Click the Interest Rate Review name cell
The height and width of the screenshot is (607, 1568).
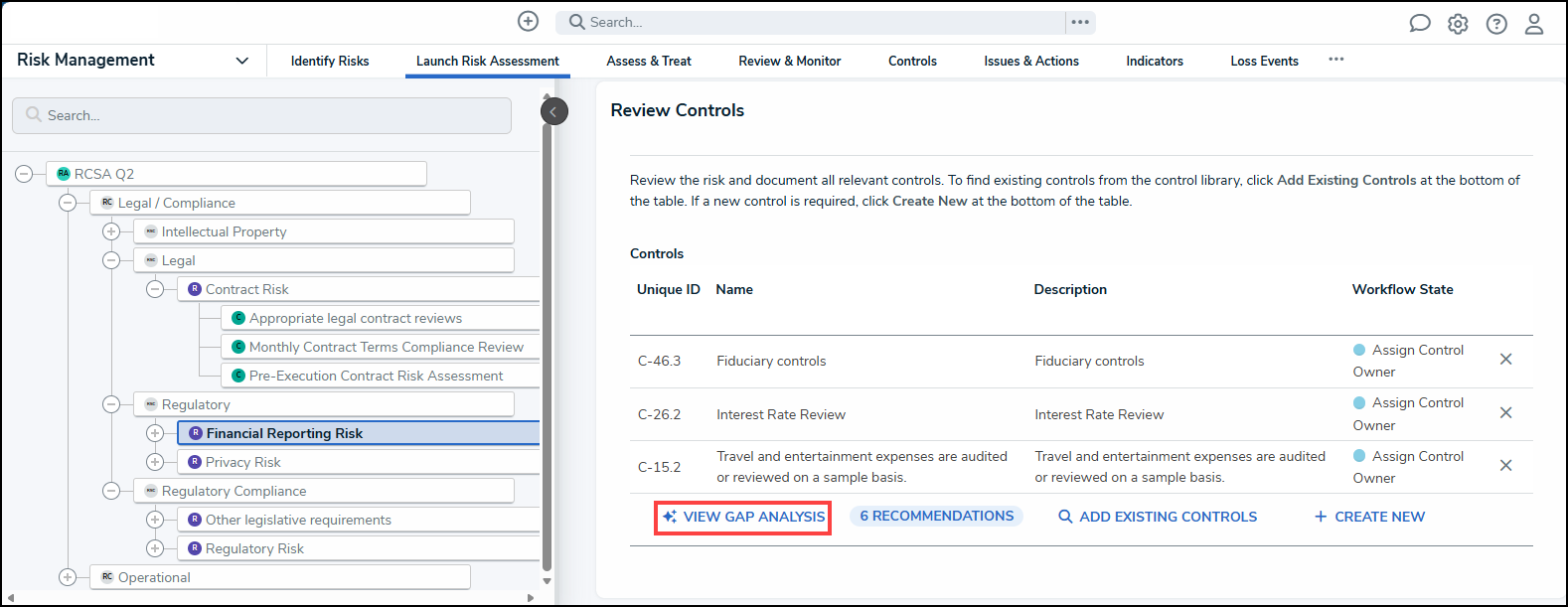pyautogui.click(x=781, y=414)
